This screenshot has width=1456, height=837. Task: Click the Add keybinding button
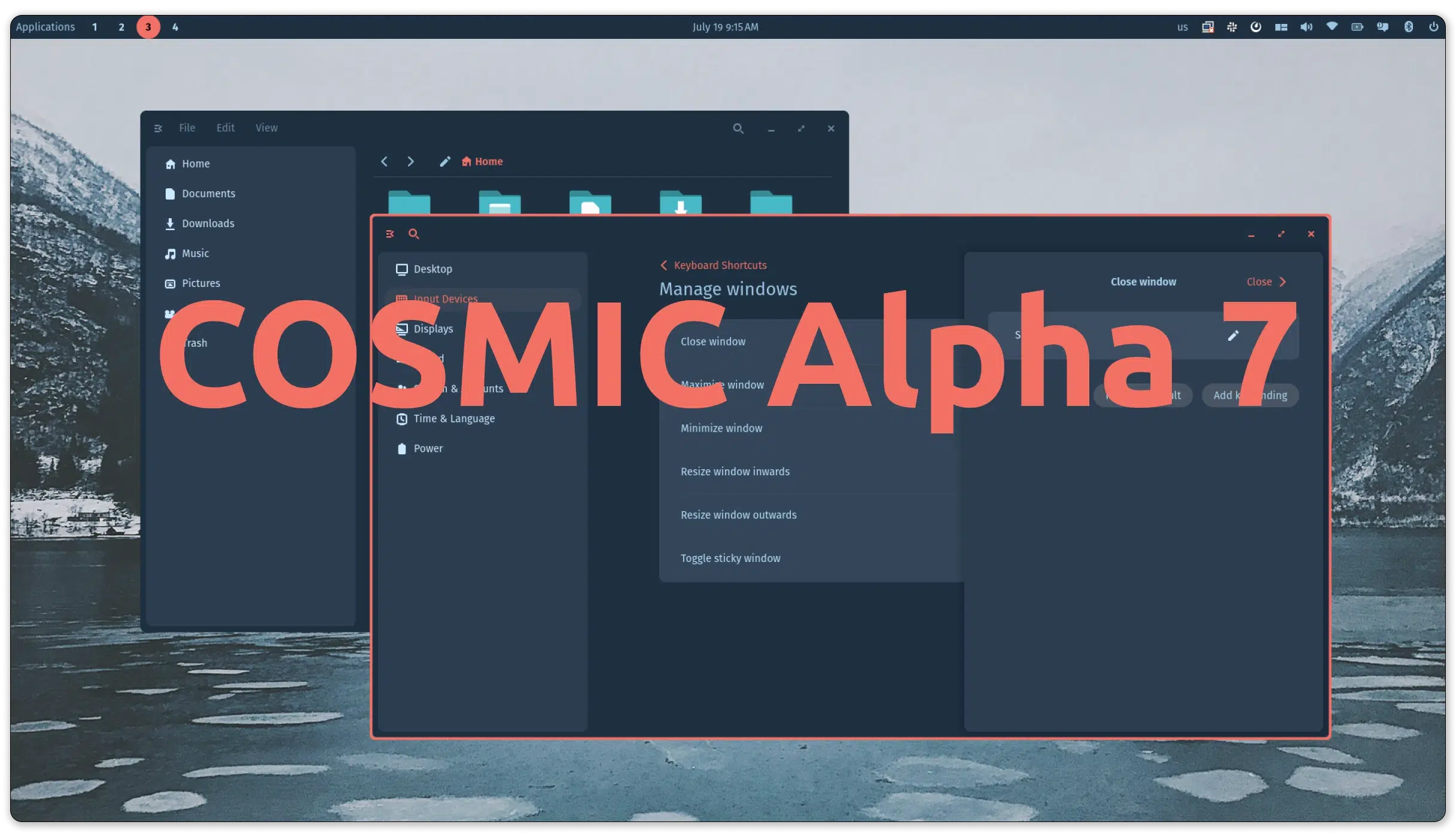(1250, 395)
